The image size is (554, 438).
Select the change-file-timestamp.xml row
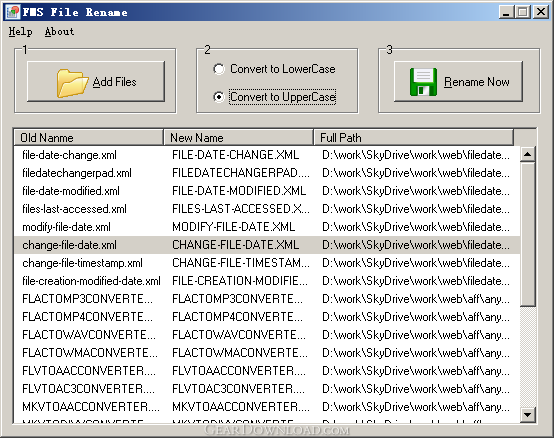[267, 263]
